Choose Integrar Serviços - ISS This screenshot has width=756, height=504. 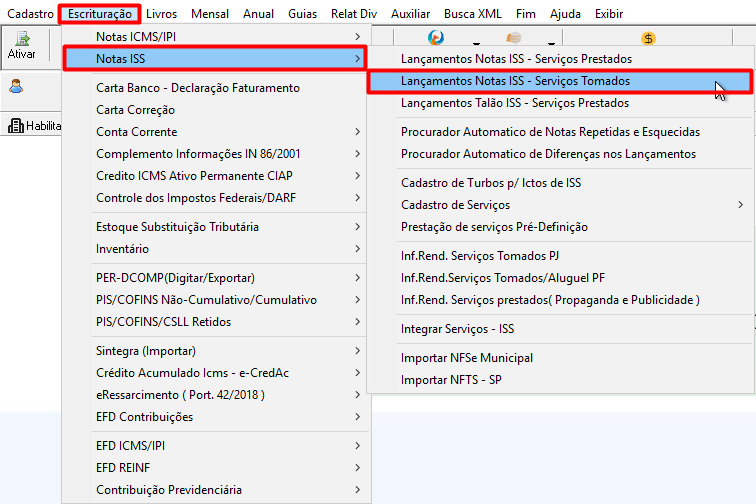560,329
